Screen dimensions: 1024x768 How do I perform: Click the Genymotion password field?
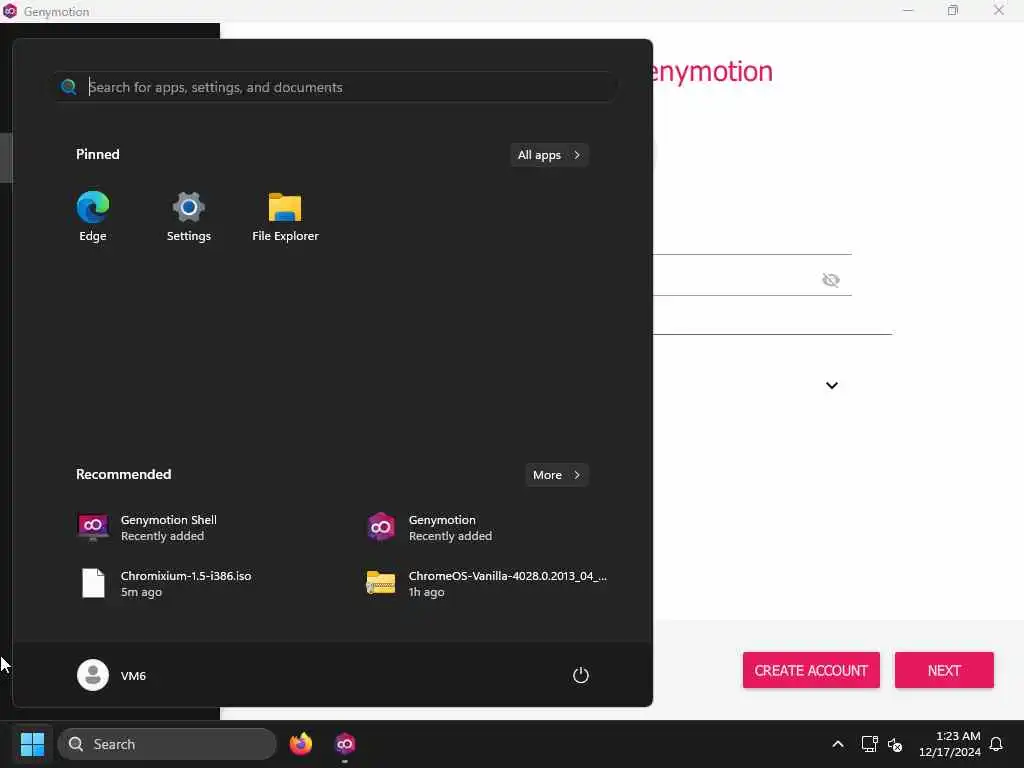[752, 280]
